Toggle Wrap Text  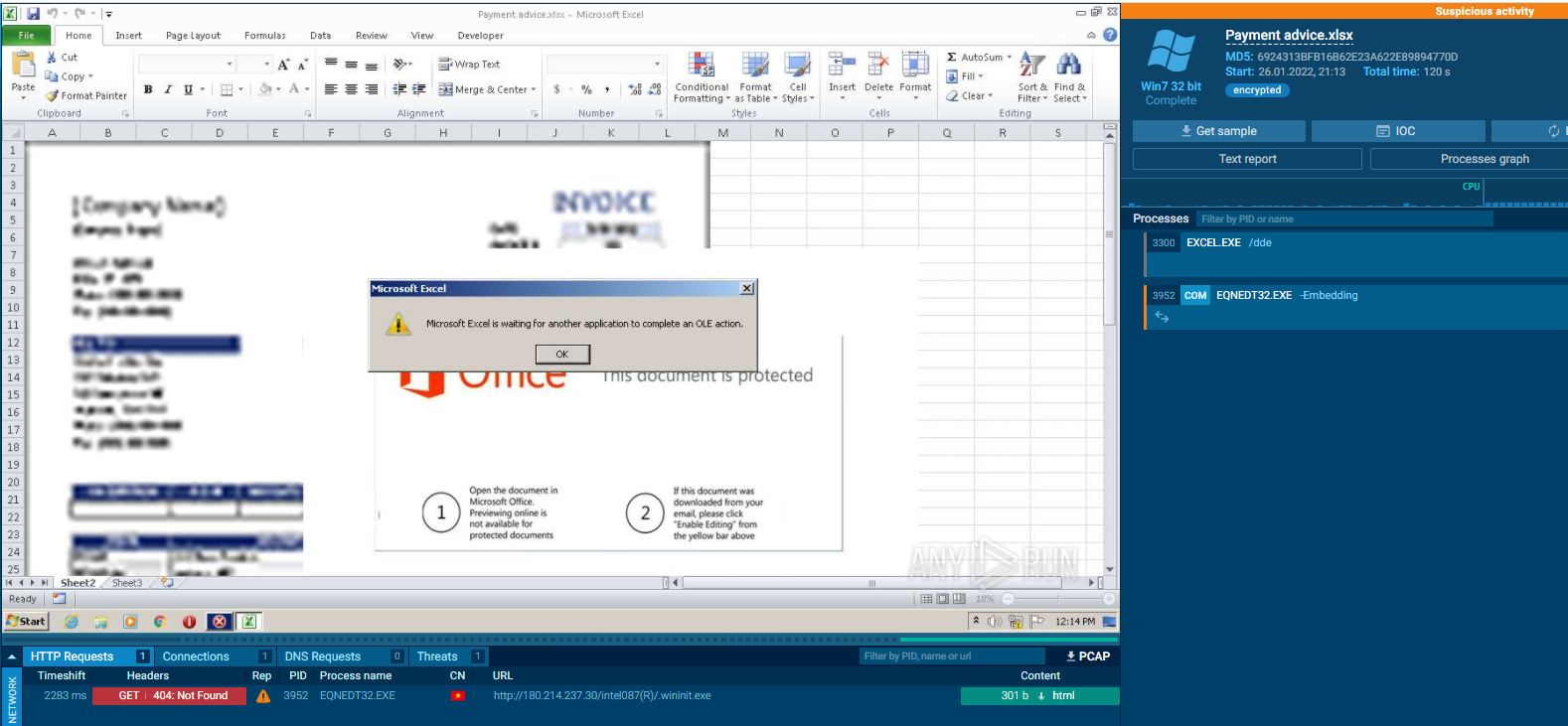470,65
